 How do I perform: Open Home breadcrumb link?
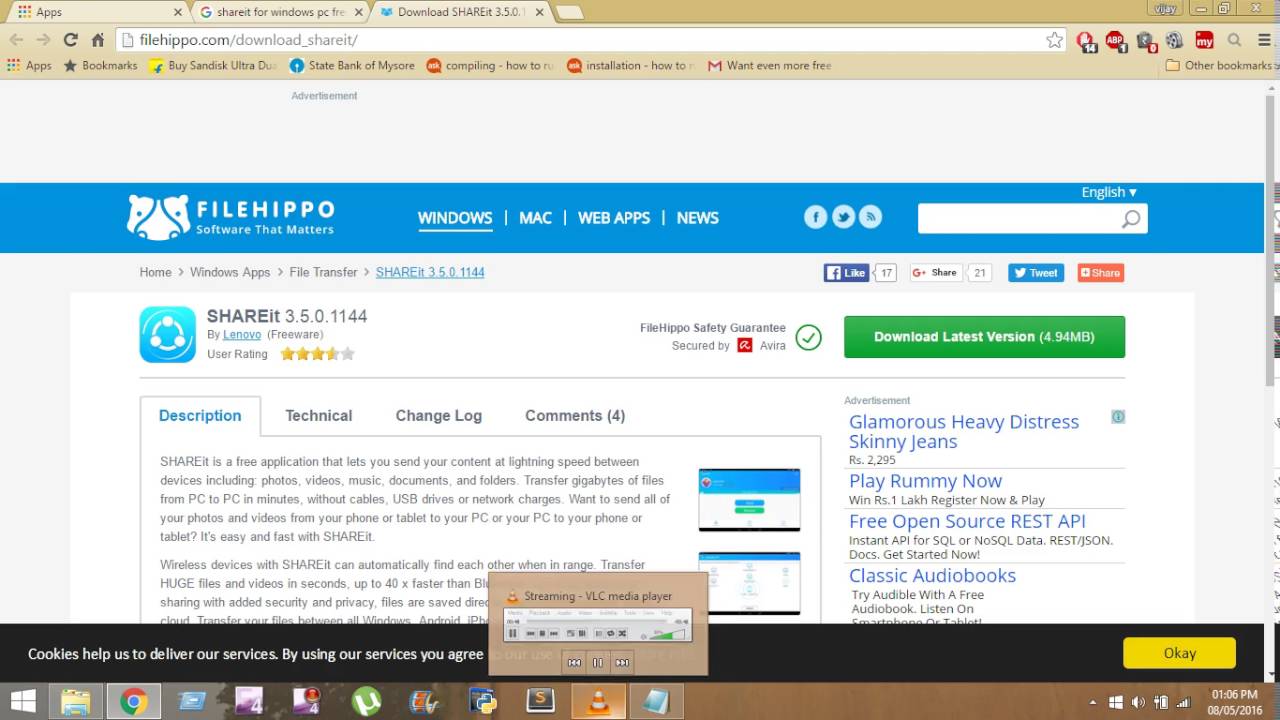pos(155,272)
